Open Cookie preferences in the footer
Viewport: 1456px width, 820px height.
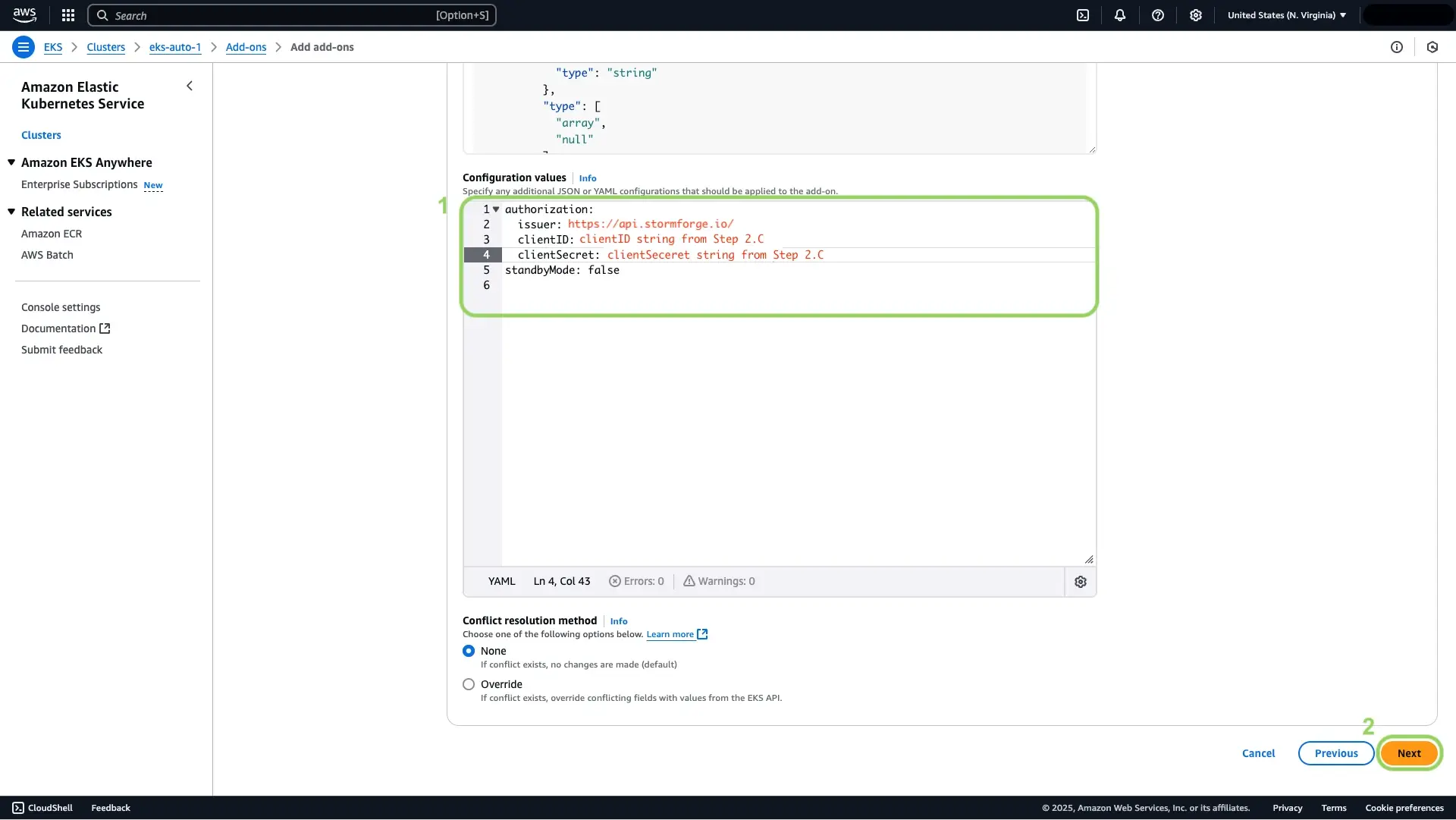click(x=1404, y=808)
